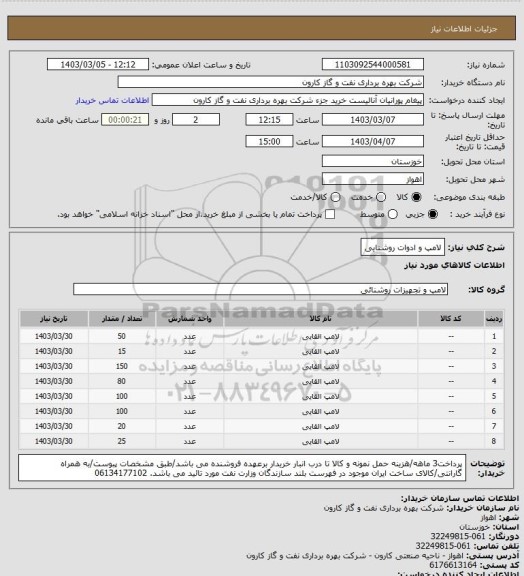
Task: Toggle the اسناد خزانه اسلامی payment checkbox
Action: (330, 214)
